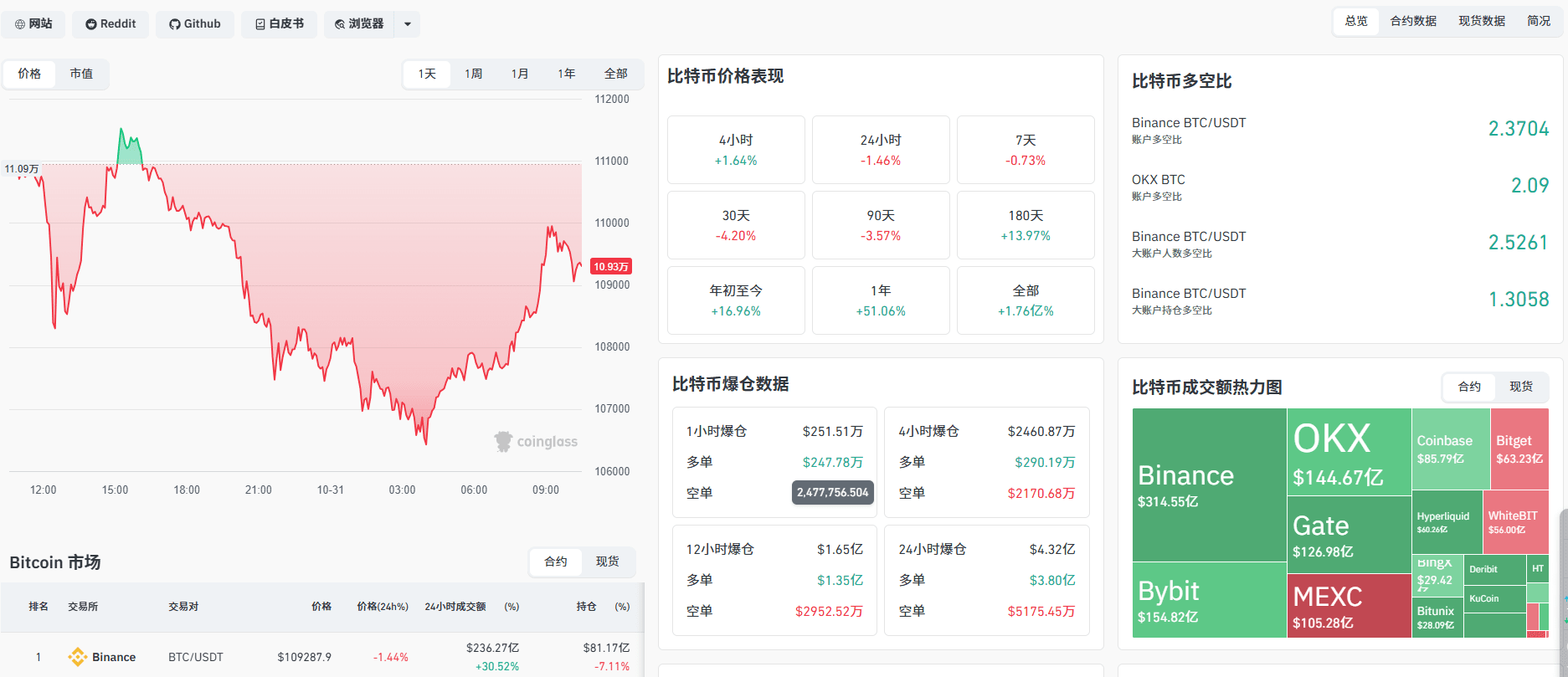Click the red MEXC heatmap tile
Screen dimensions: 1568x677
[1349, 606]
